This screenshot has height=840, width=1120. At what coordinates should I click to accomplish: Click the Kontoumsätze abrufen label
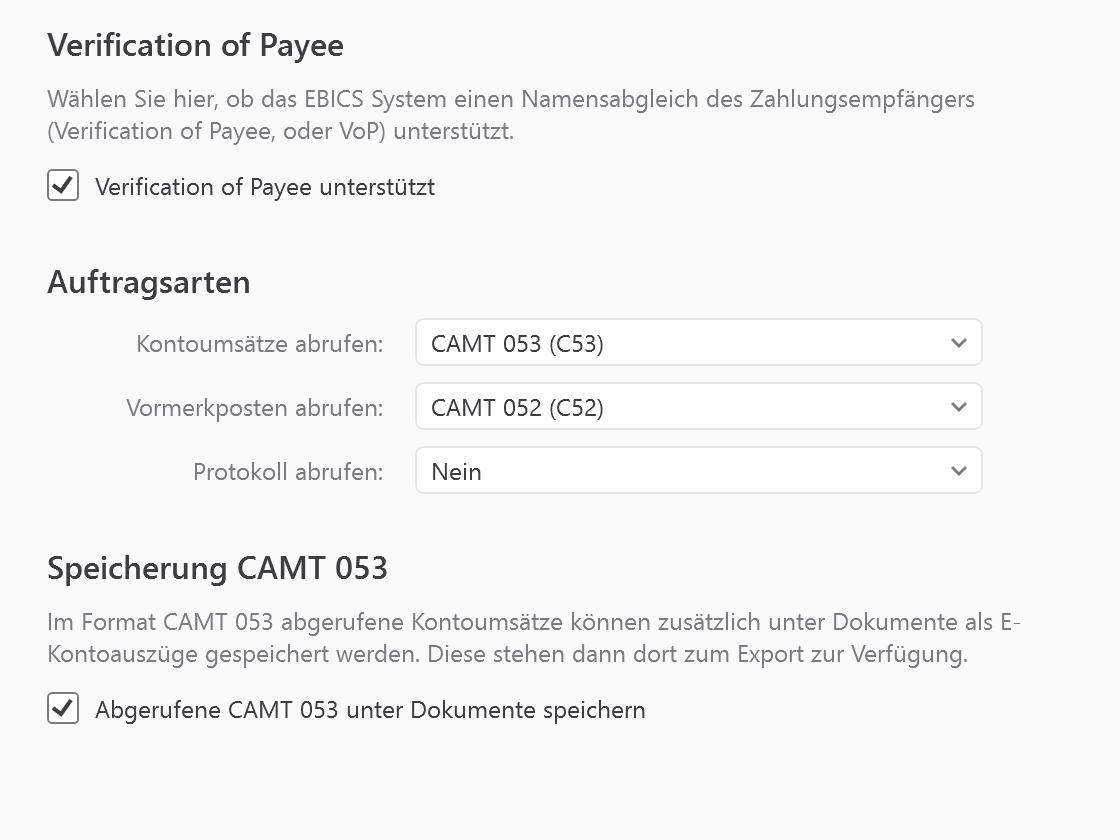259,342
